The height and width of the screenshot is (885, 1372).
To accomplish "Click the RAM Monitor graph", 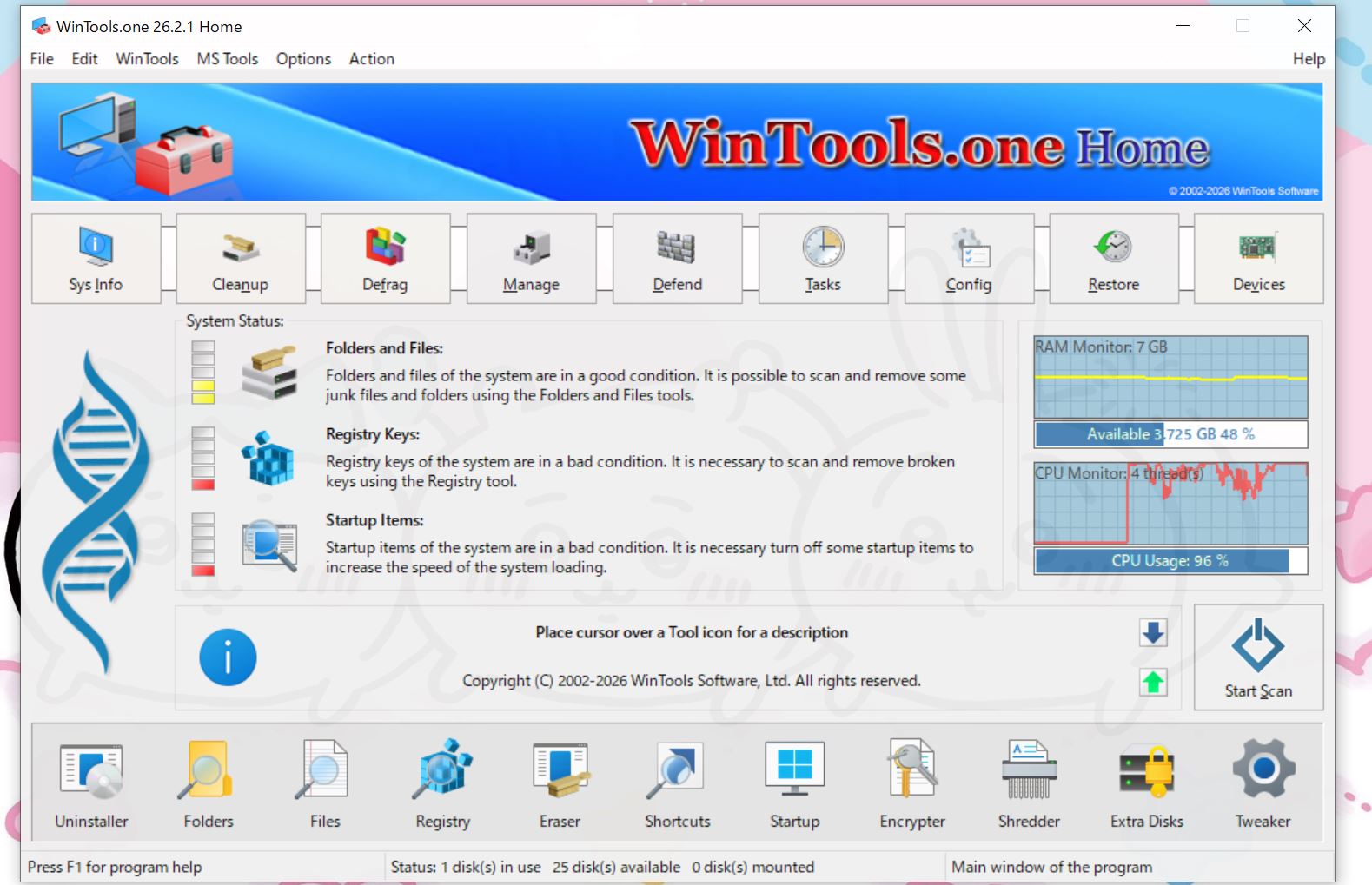I will pos(1170,377).
